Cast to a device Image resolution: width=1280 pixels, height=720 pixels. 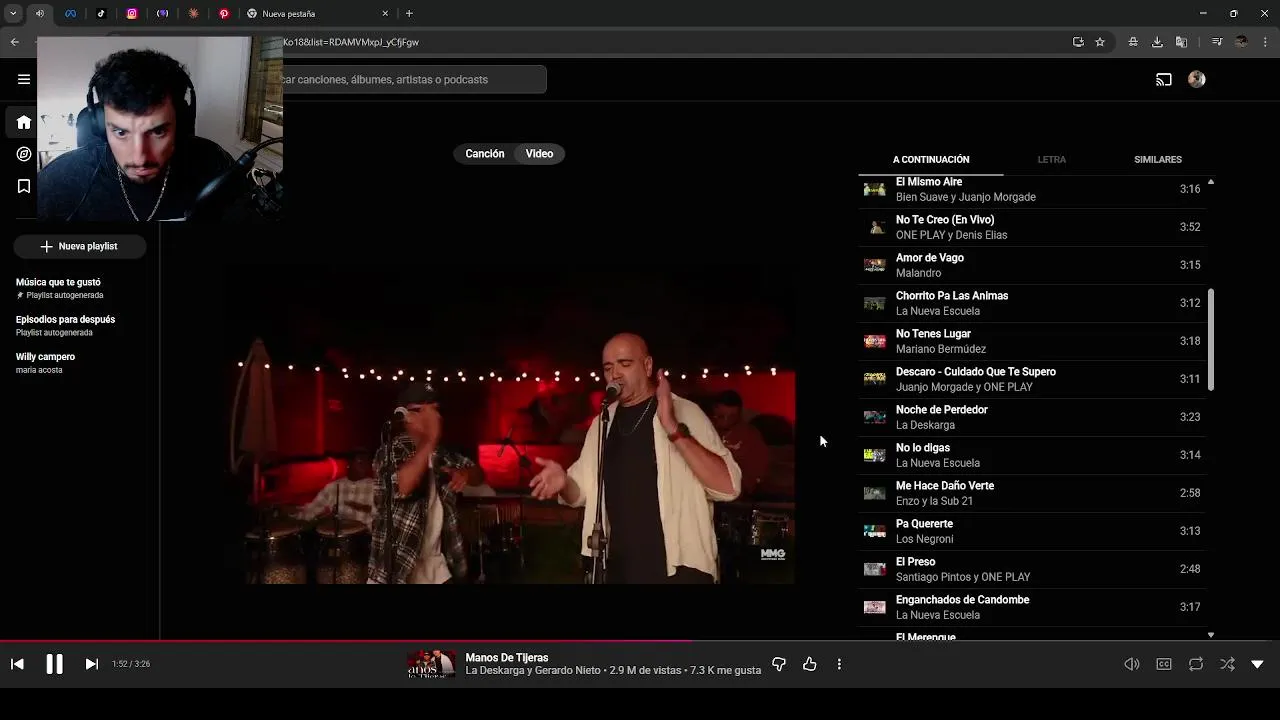(x=1164, y=79)
